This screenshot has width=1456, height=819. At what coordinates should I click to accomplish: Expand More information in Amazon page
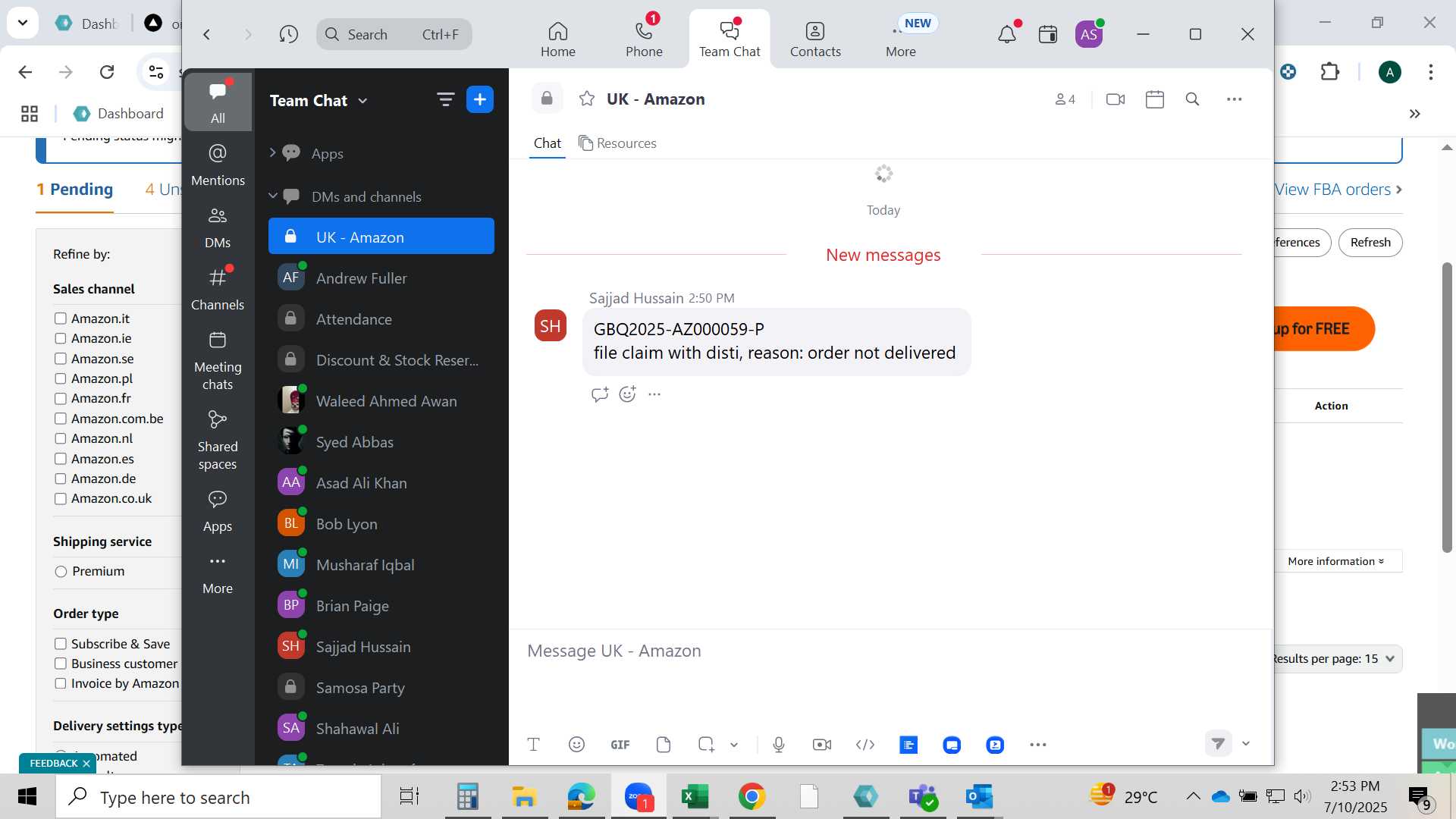point(1336,561)
